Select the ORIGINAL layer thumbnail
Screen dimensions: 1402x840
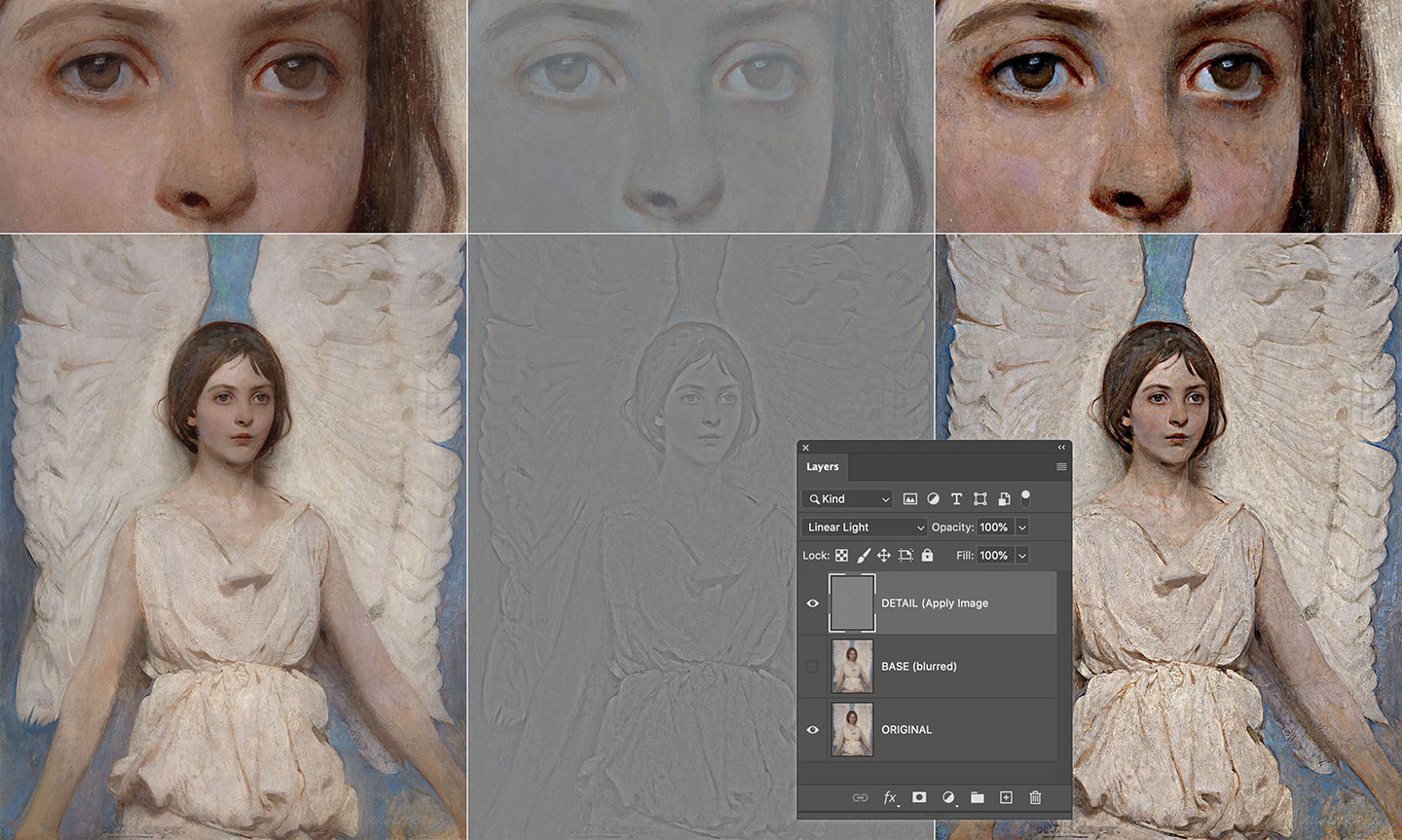tap(852, 729)
